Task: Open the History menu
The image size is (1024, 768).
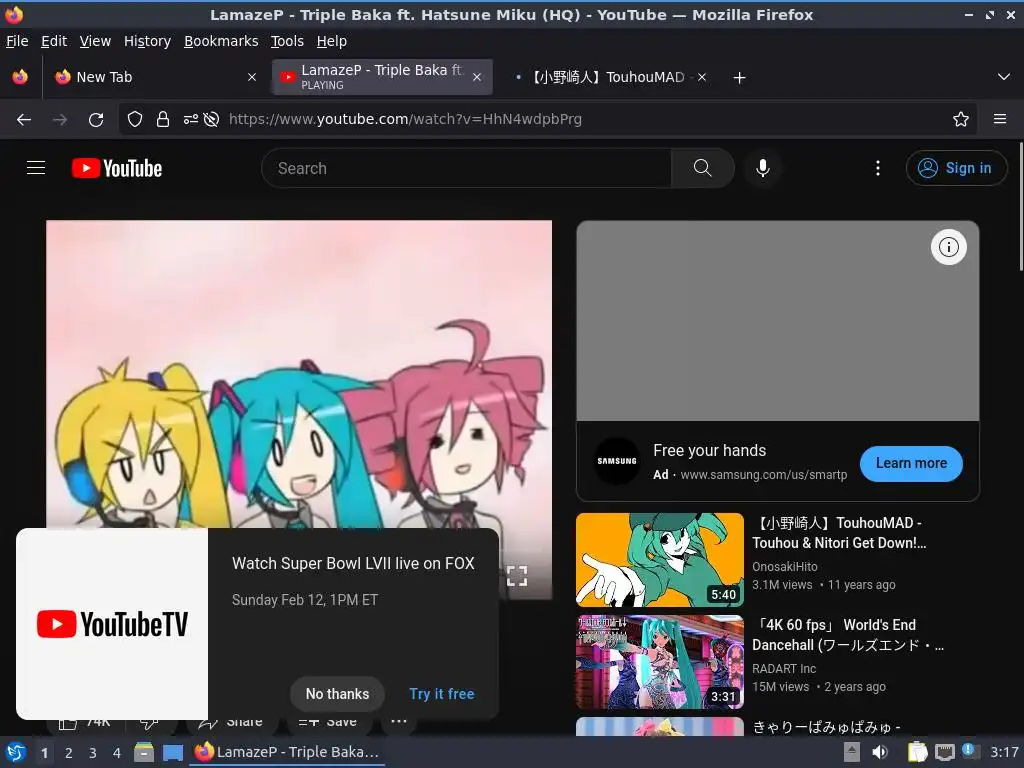Action: coord(147,41)
